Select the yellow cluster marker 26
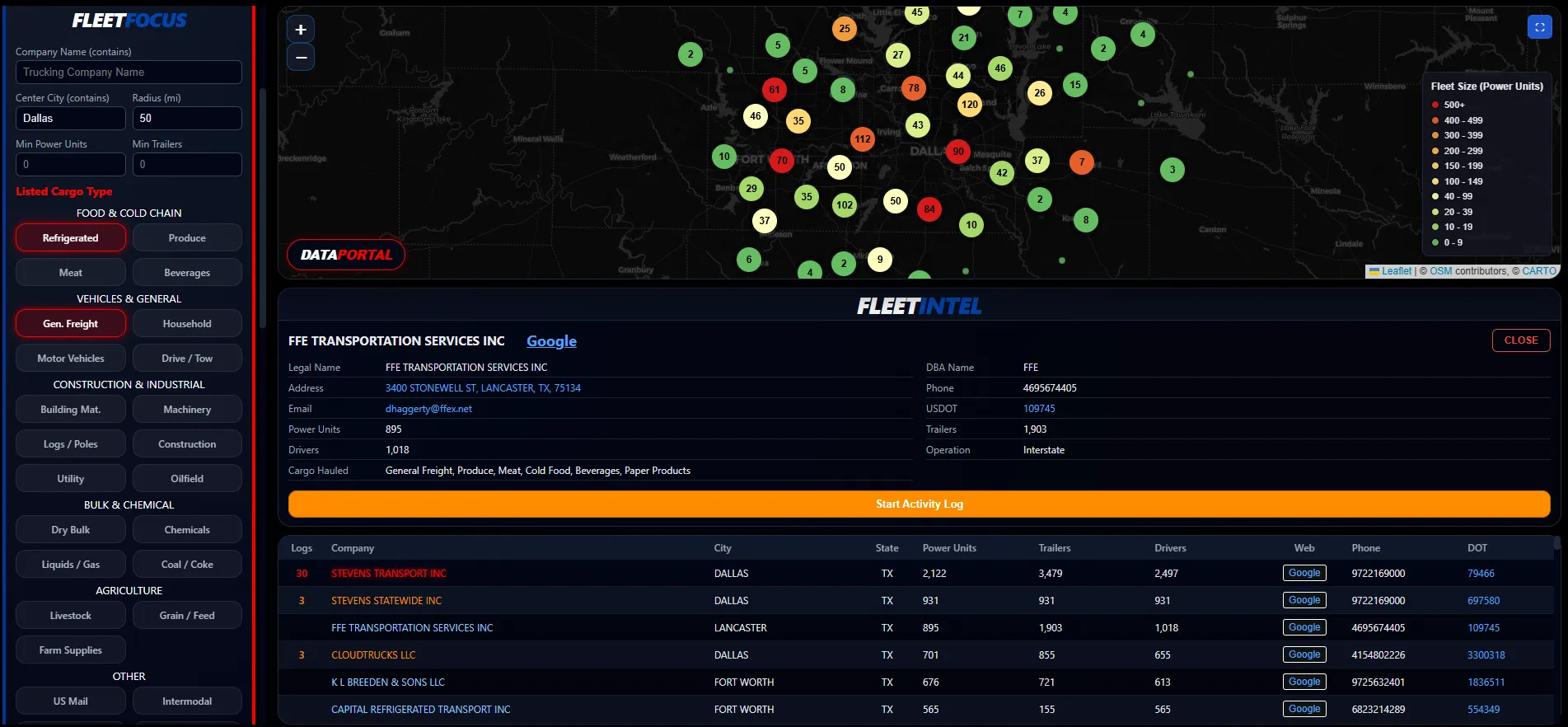Viewport: 1568px width, 727px height. pyautogui.click(x=1040, y=92)
